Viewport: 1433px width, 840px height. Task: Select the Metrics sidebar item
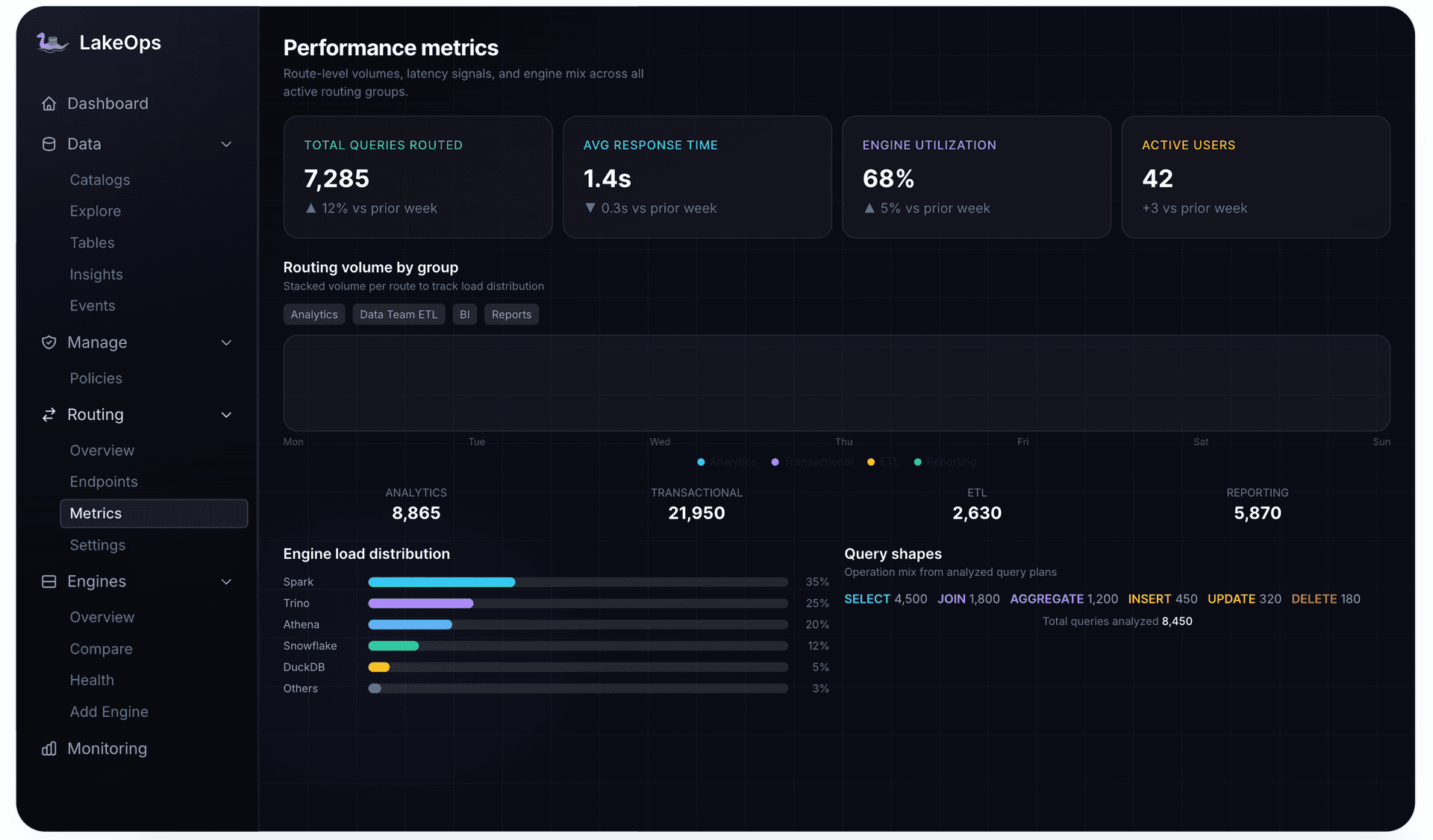(154, 513)
